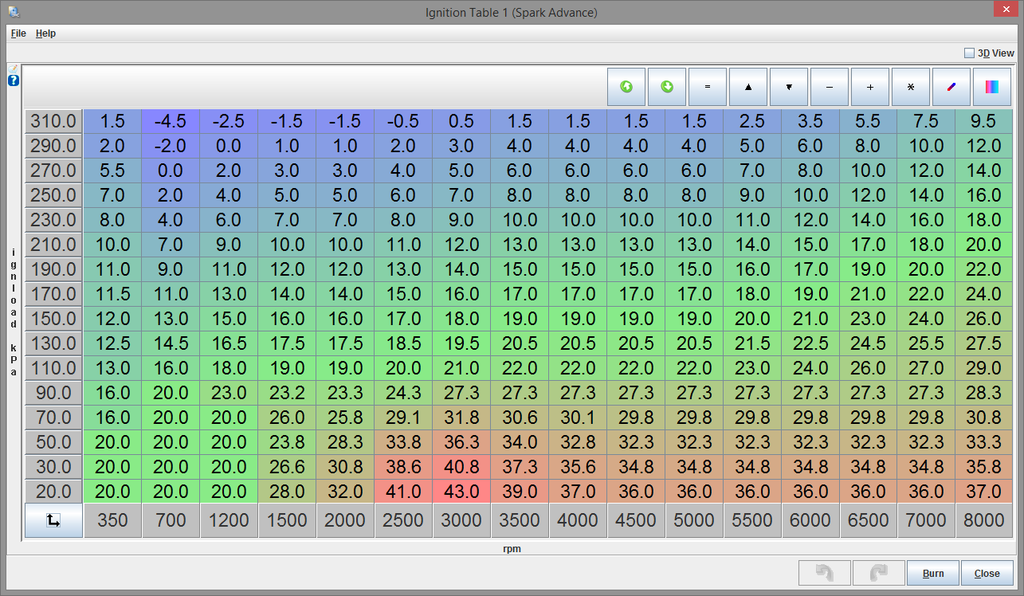Click the Burn button

[x=932, y=573]
